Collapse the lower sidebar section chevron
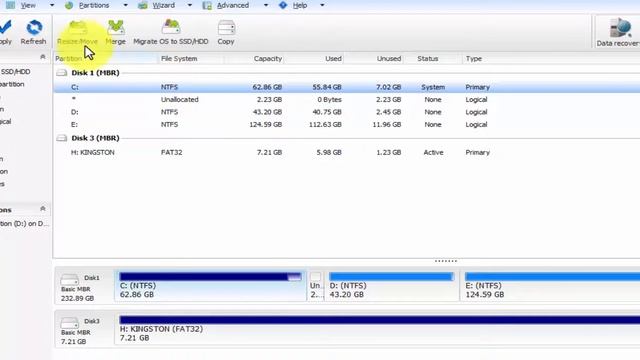 click(x=43, y=209)
